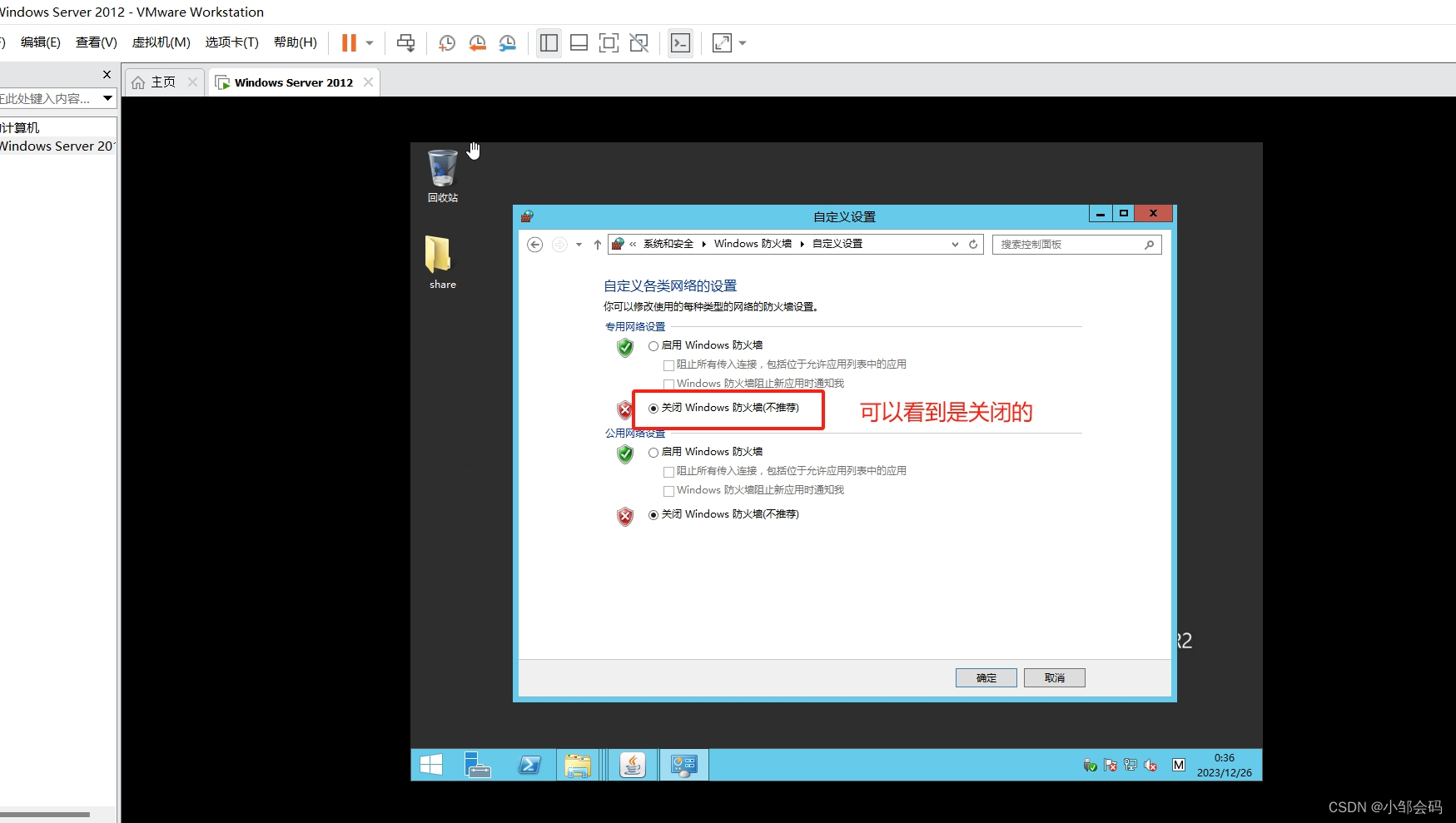Enter full screen mode
The image size is (1456, 823).
609,43
